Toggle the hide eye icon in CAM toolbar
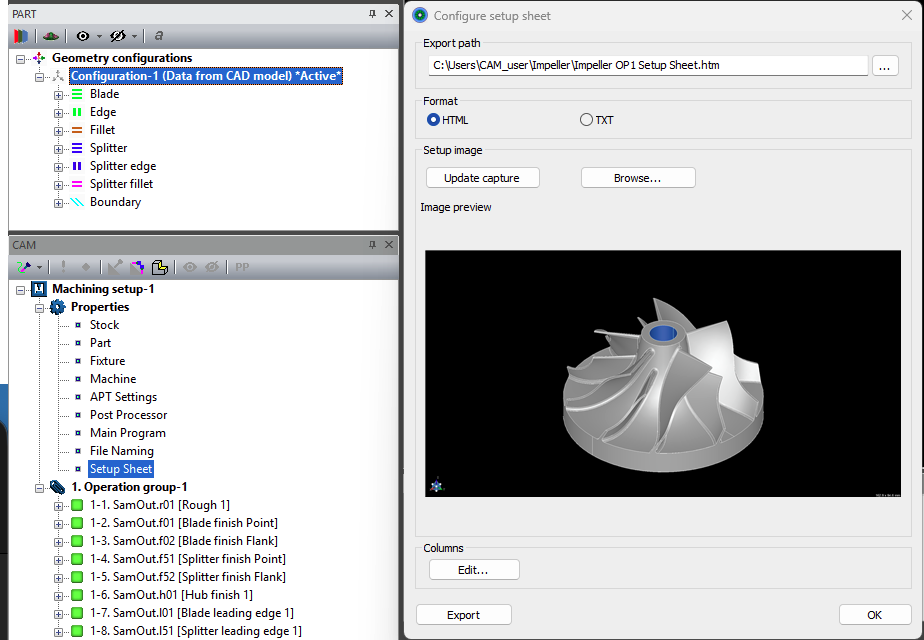This screenshot has width=924, height=640. [x=212, y=267]
